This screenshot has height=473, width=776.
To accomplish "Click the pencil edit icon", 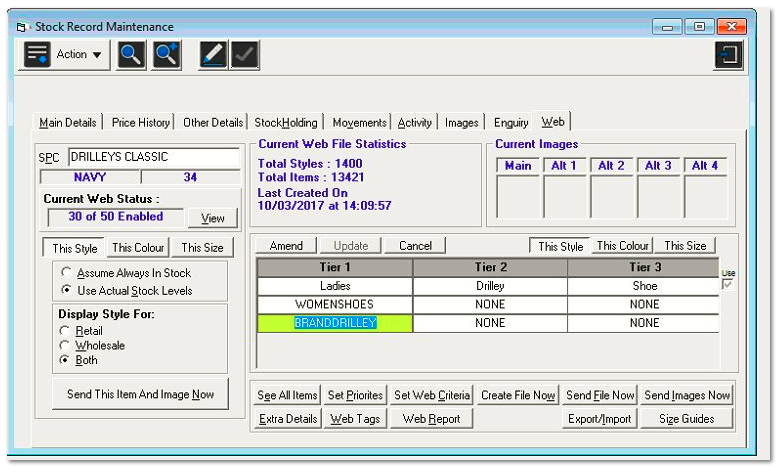I will (x=213, y=54).
